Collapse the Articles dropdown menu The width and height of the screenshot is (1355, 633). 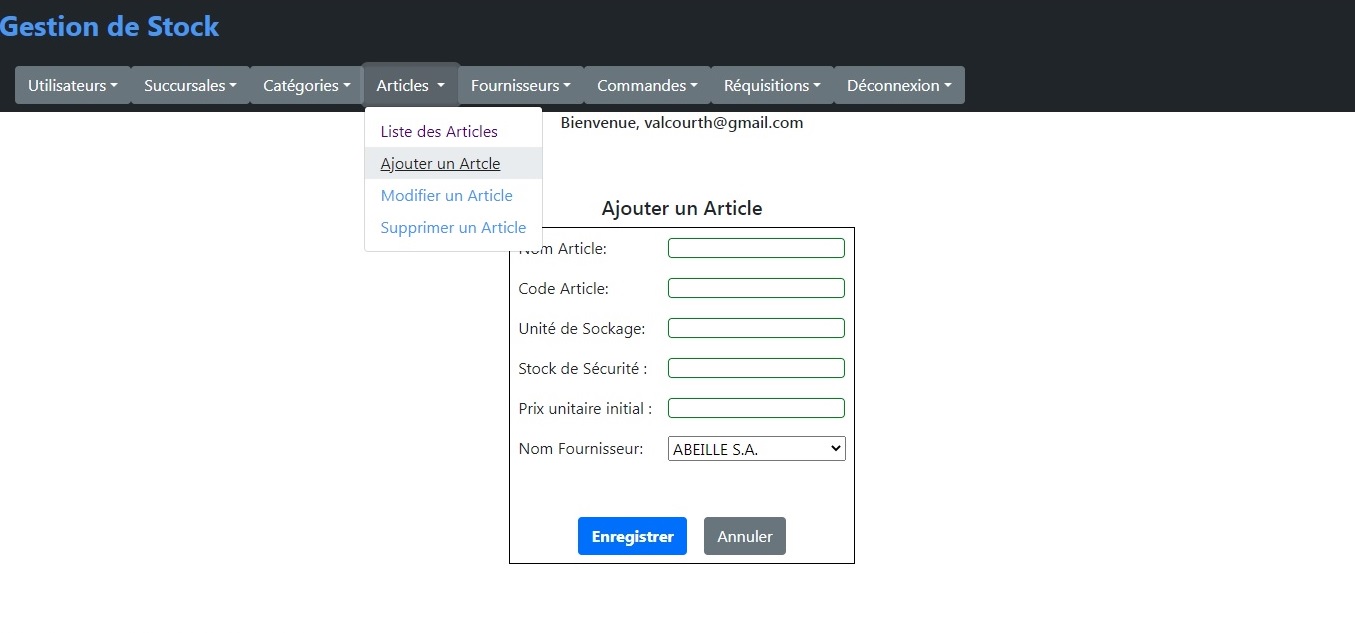click(x=410, y=85)
